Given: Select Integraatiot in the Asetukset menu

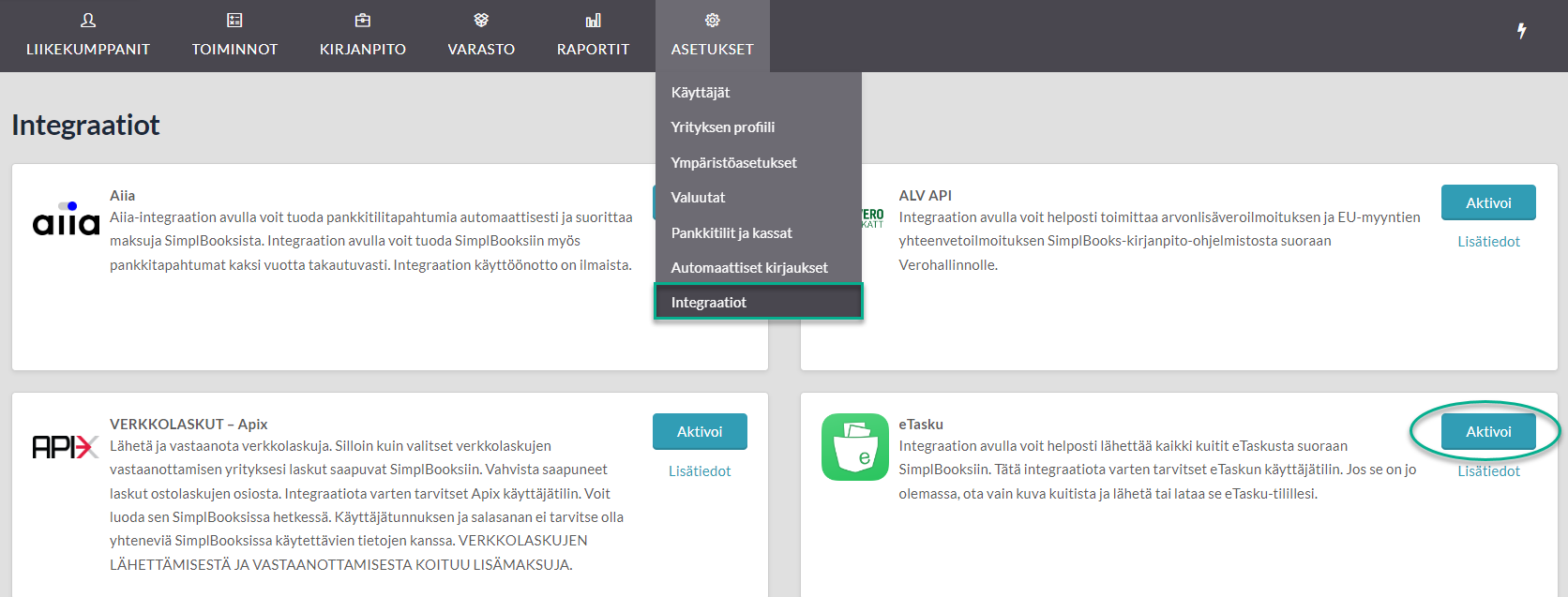Looking at the screenshot, I should pos(758,302).
